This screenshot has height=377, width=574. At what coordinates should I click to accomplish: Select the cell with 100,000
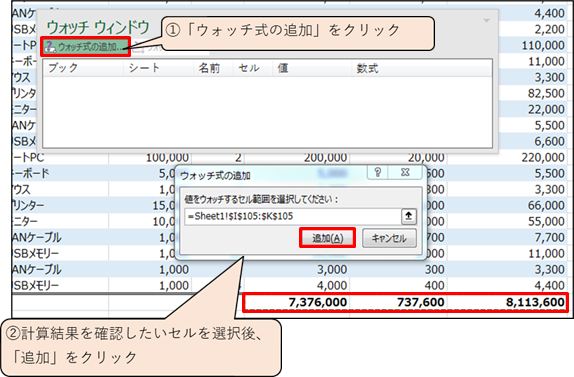pos(150,158)
